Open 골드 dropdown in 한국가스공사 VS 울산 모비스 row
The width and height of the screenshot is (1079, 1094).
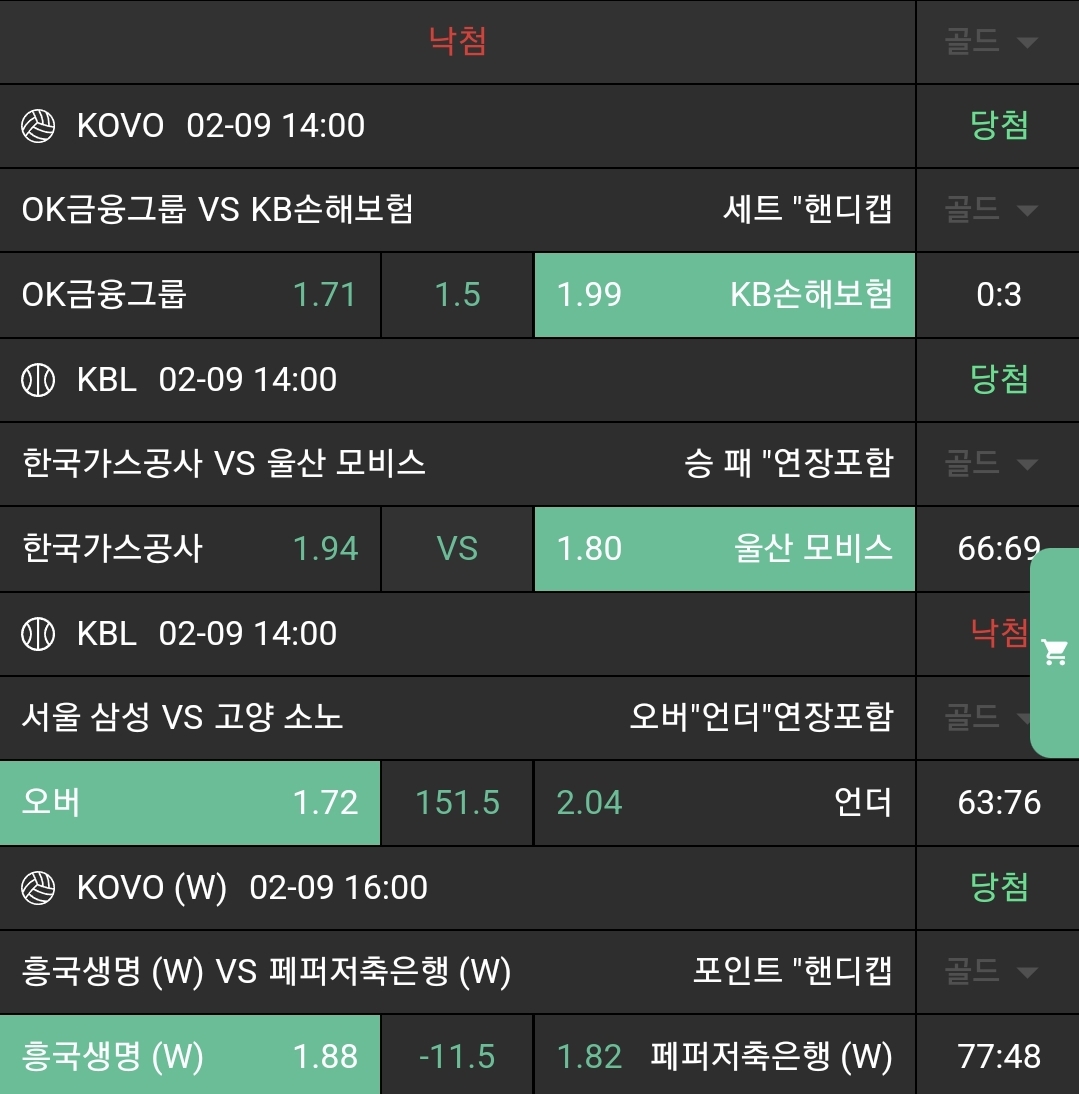pos(991,464)
